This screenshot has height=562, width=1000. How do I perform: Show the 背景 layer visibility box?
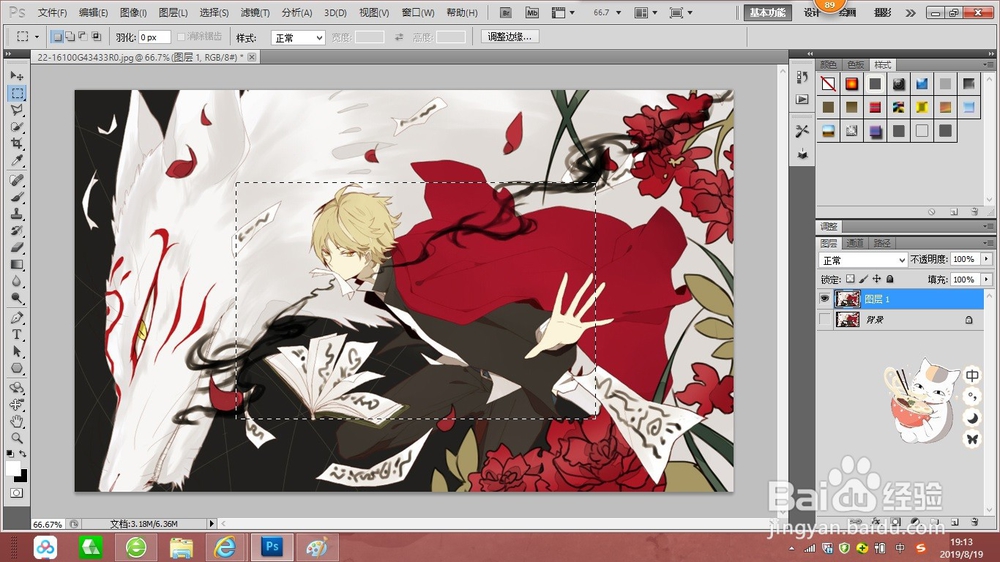825,319
